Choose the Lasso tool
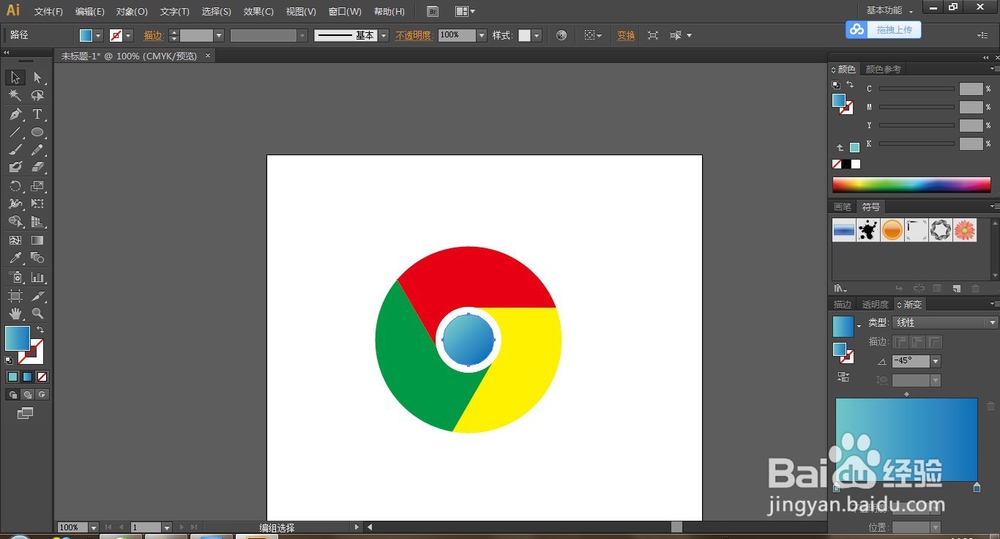Screen dimensions: 1000x539 pos(38,96)
